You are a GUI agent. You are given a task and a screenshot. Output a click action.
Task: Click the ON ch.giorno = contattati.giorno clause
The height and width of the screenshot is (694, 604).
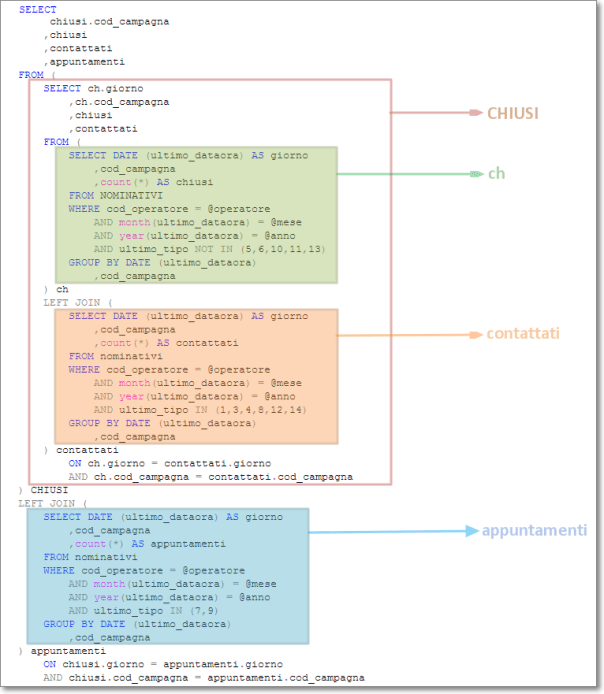tap(169, 463)
